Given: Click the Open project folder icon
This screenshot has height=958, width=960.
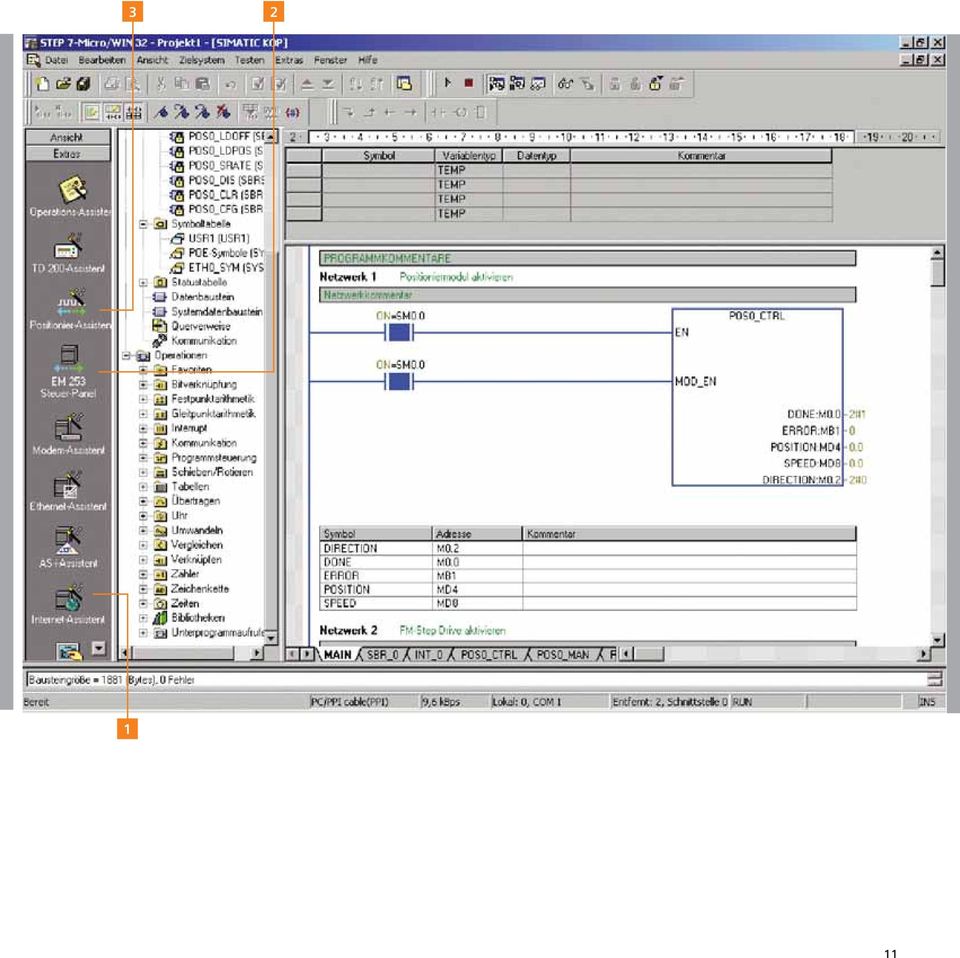Looking at the screenshot, I should (62, 84).
